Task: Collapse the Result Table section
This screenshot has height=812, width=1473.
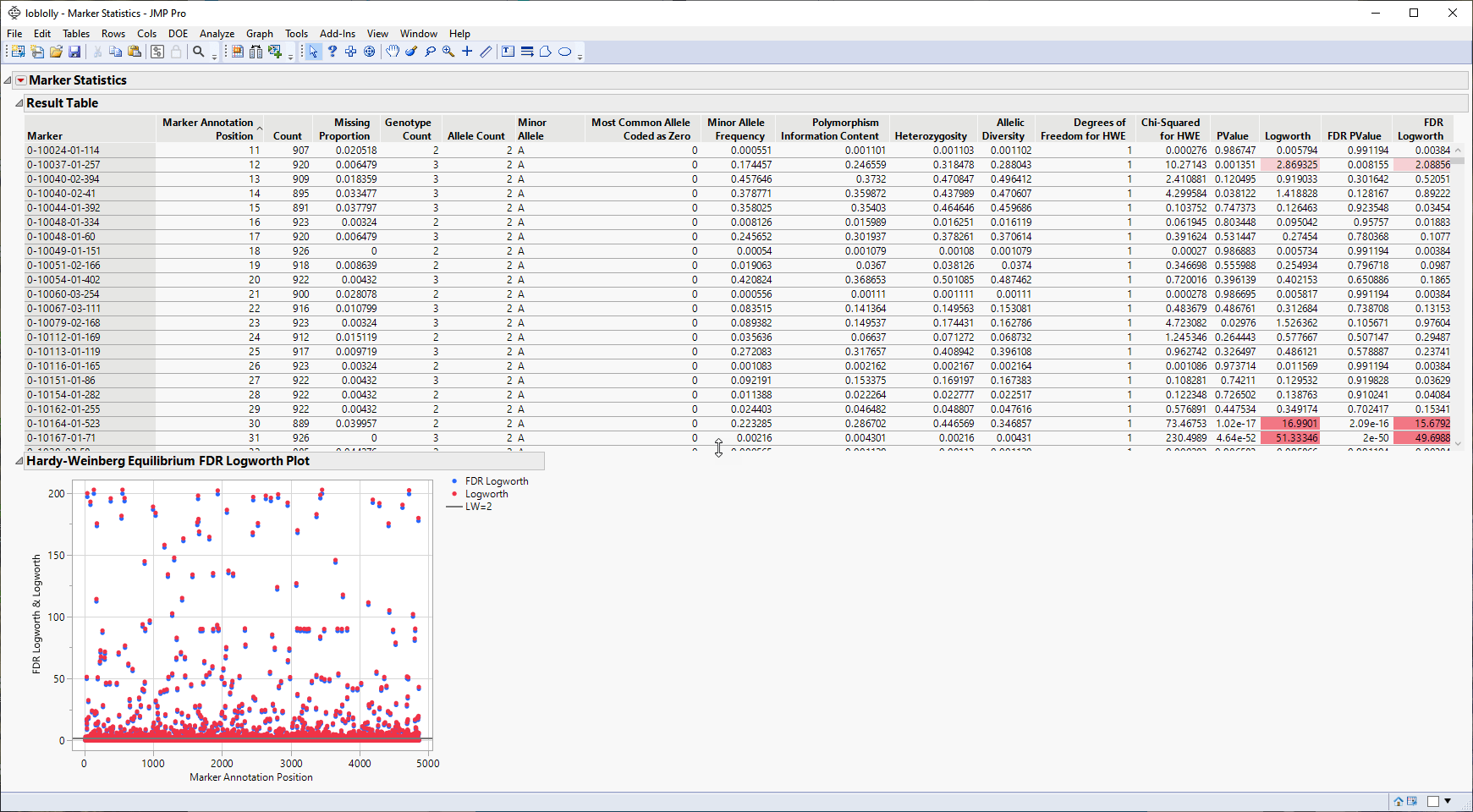Action: pos(19,102)
